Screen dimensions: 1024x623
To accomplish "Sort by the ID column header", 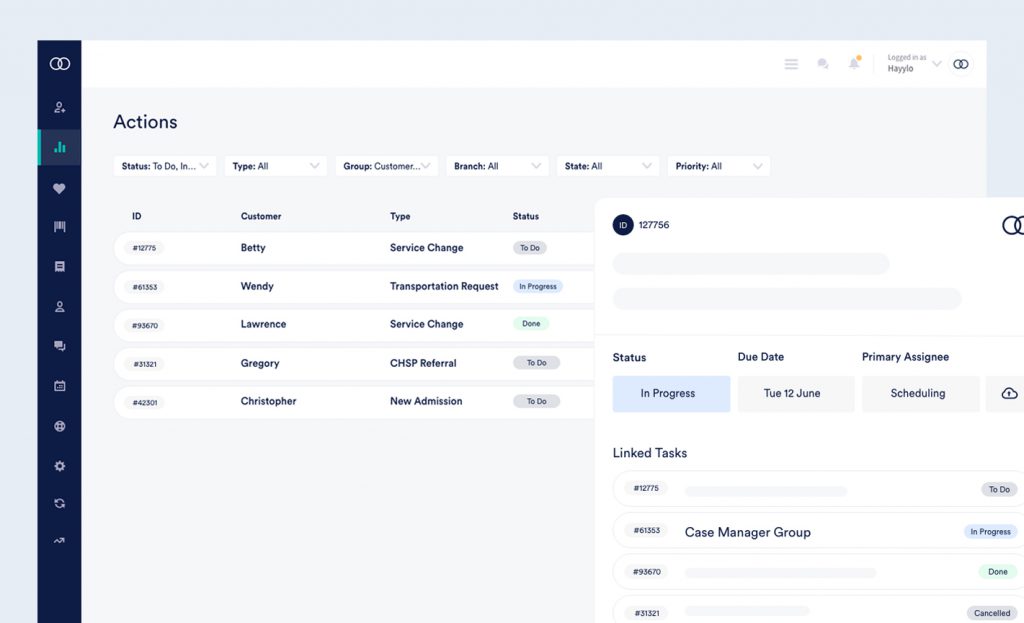I will (136, 216).
